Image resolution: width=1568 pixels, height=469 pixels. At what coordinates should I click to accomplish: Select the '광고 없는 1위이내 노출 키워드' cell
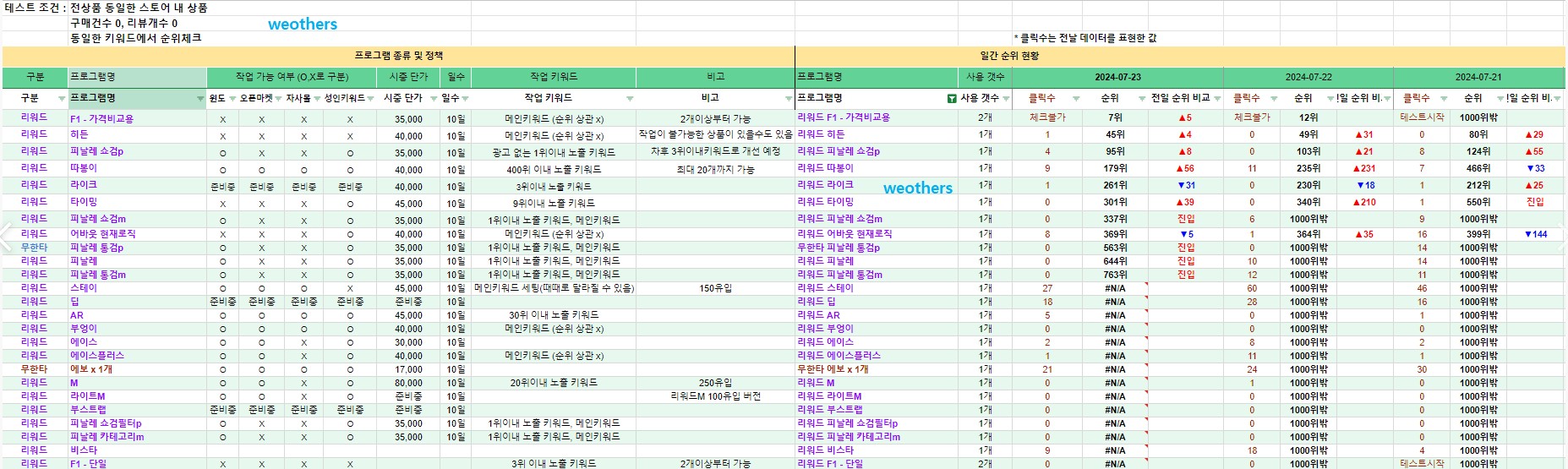pos(554,152)
